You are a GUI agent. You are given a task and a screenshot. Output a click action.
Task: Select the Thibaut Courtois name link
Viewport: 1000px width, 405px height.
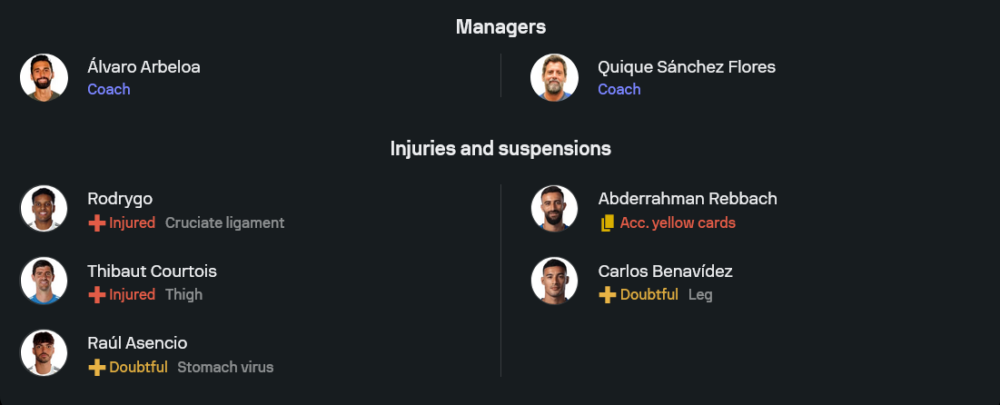coord(152,271)
